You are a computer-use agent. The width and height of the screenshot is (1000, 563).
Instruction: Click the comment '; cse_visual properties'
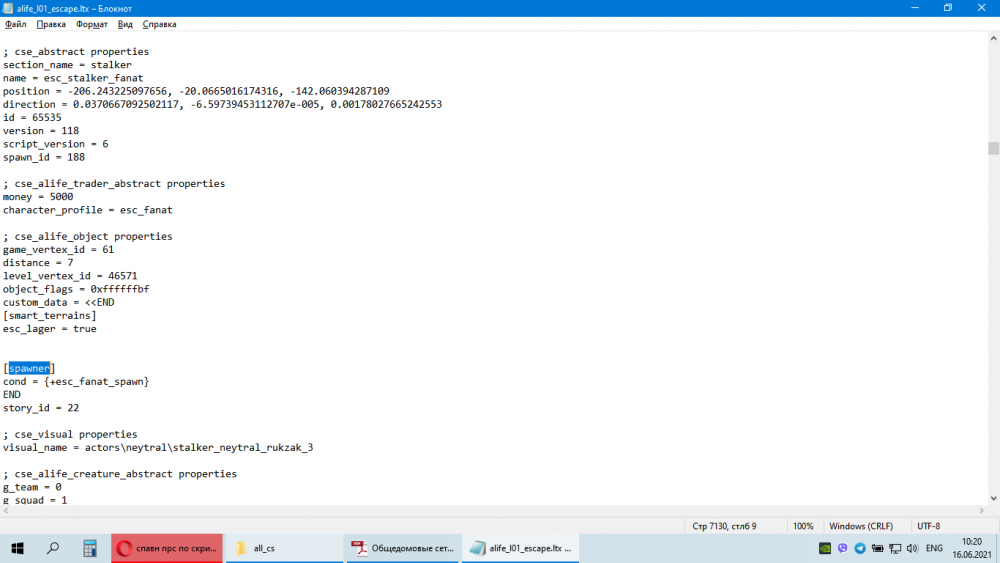click(70, 434)
